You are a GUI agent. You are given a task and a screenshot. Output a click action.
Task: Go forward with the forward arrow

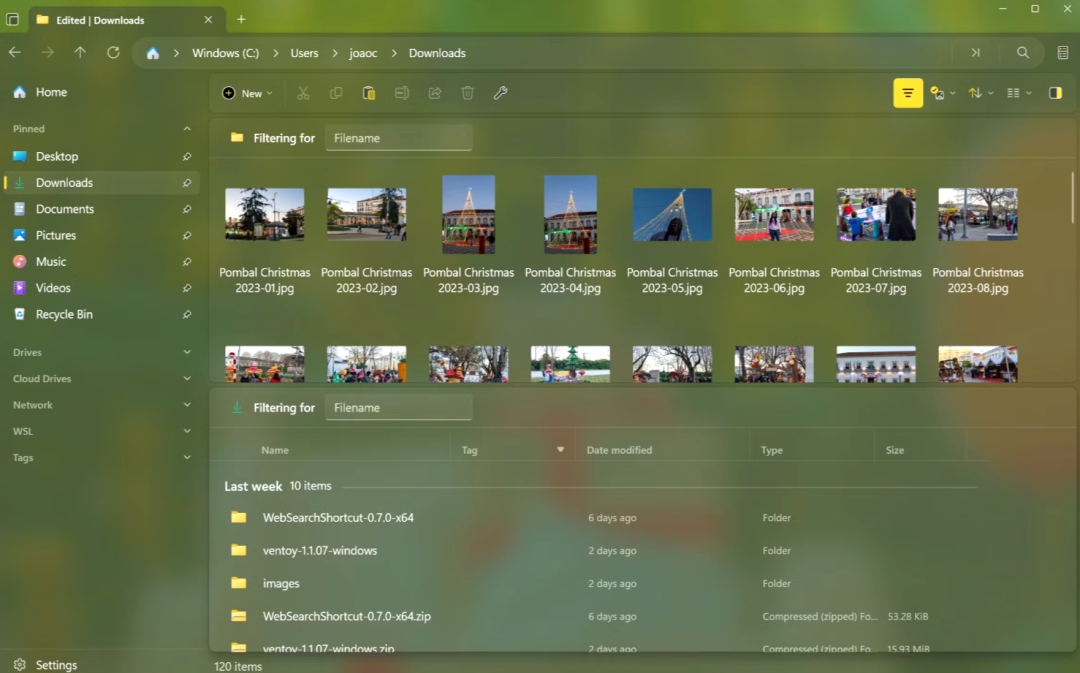click(48, 52)
